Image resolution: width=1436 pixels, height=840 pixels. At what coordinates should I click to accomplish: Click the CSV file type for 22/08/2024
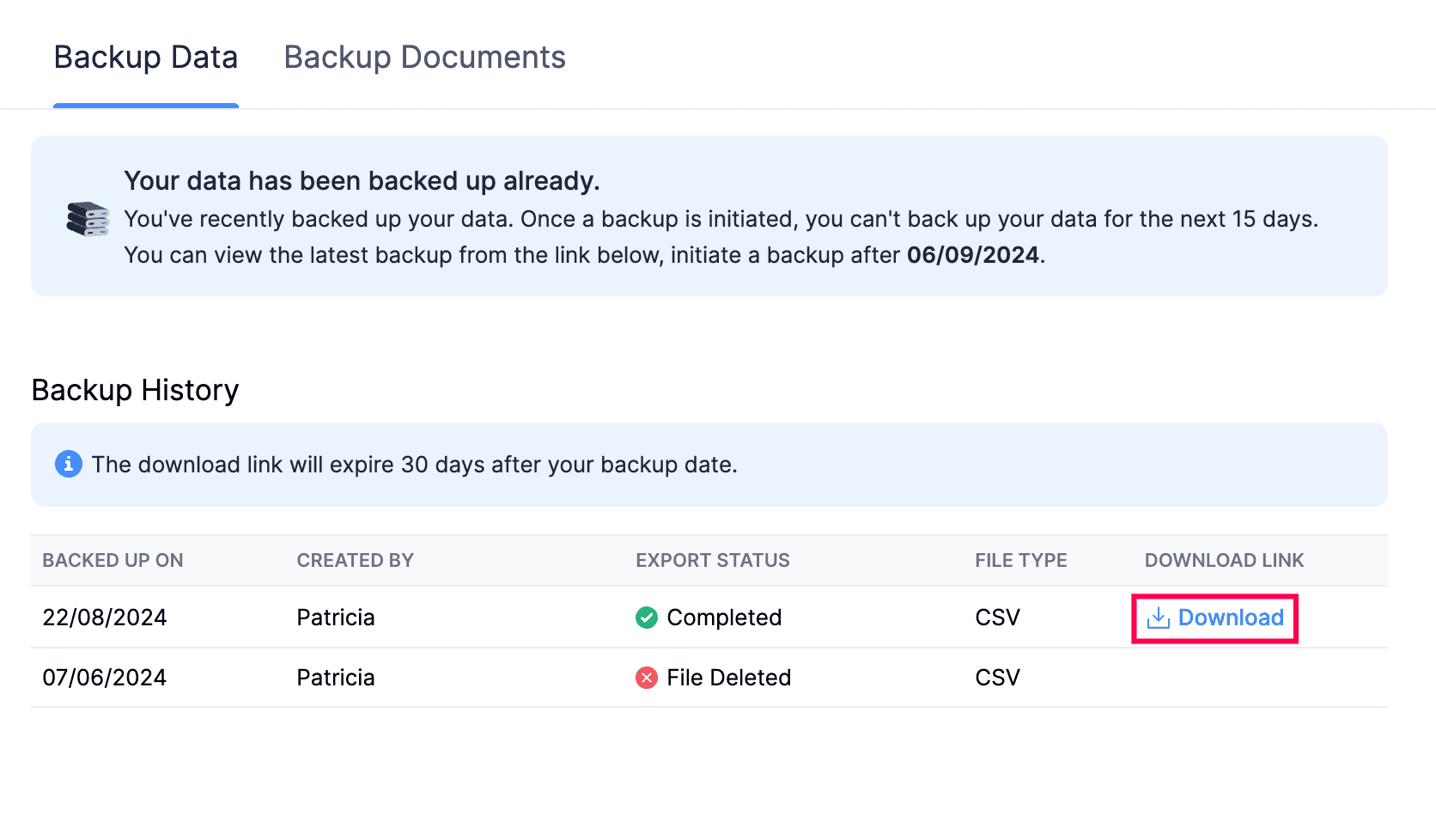click(997, 618)
